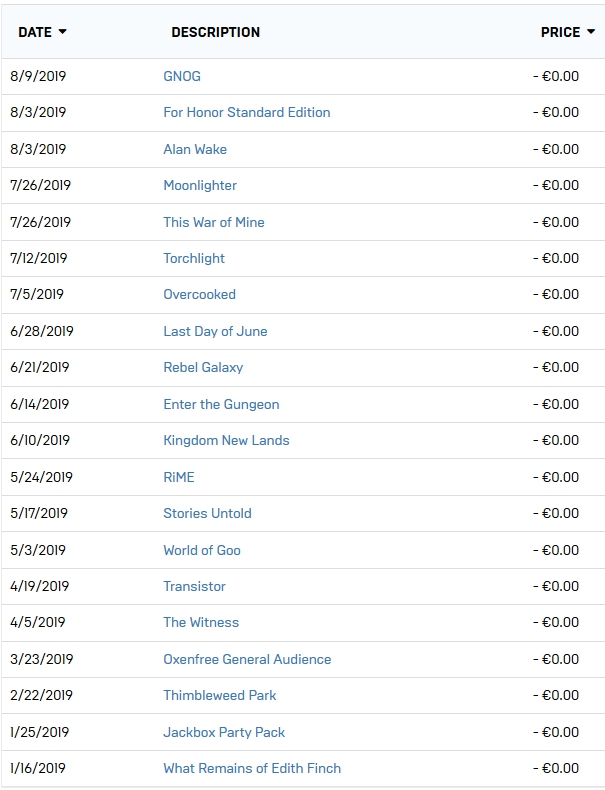View Oxenfree General Audience entry

(x=247, y=659)
